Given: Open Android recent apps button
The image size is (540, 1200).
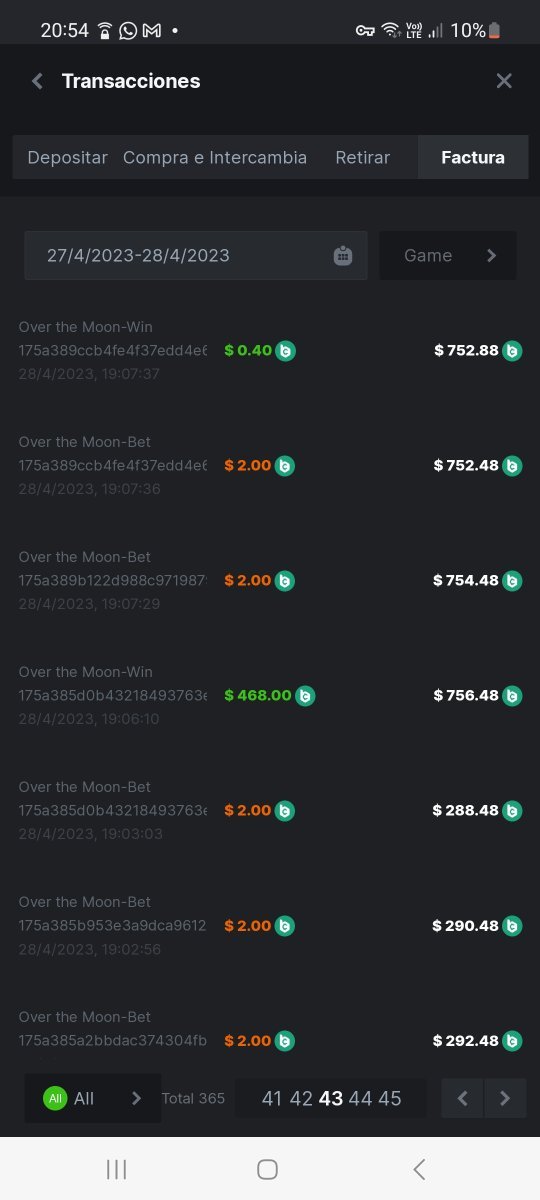Looking at the screenshot, I should coord(116,1169).
